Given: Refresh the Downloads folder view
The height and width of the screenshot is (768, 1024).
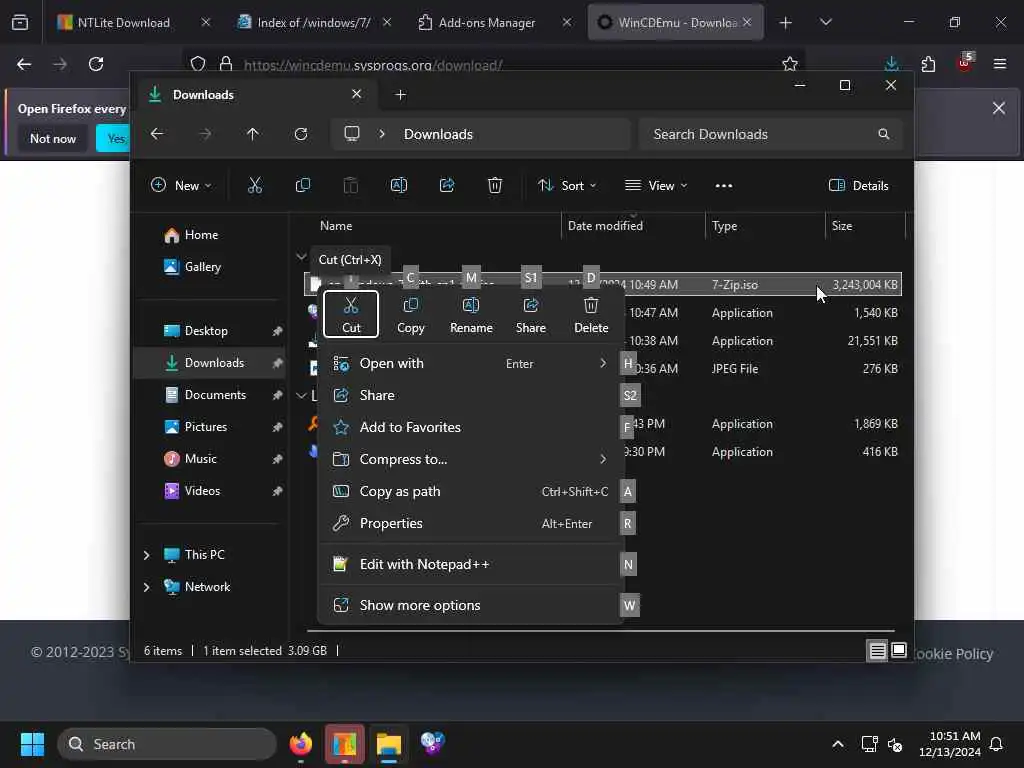Looking at the screenshot, I should [300, 134].
